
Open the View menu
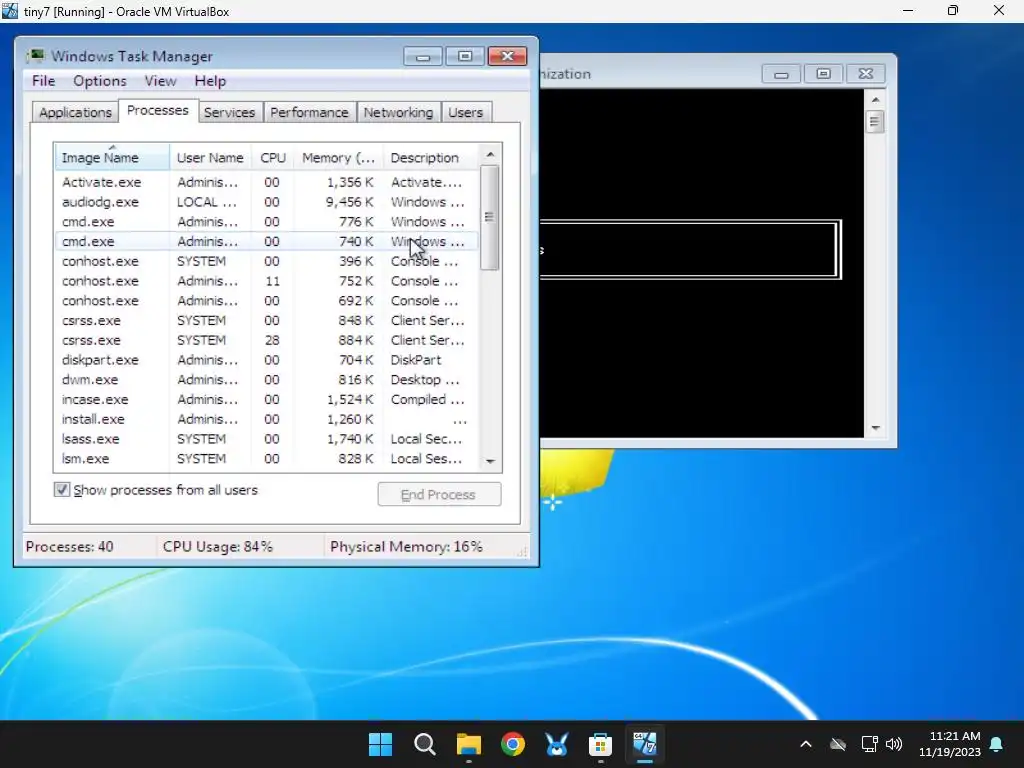(161, 81)
